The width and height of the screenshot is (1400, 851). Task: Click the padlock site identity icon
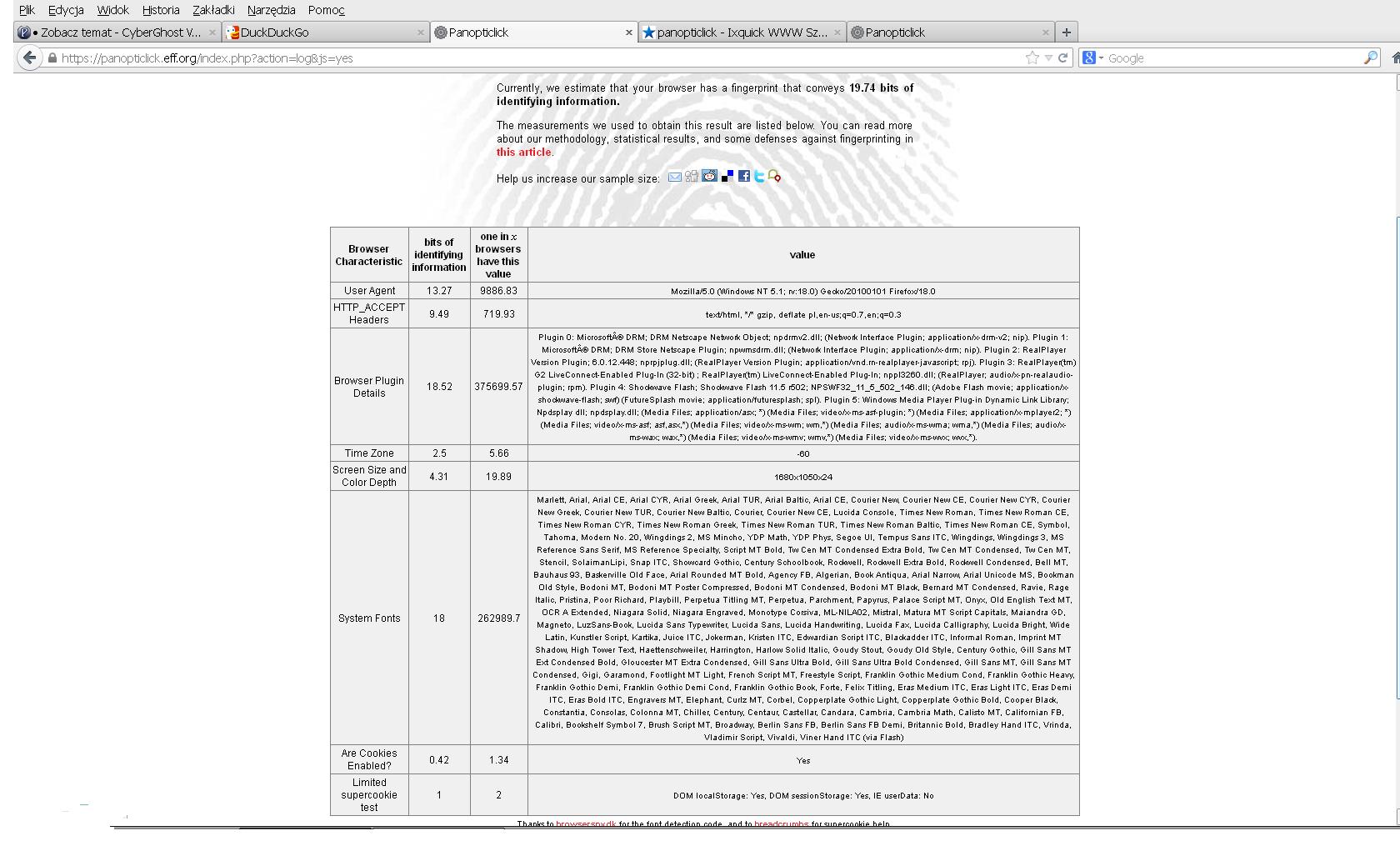(x=52, y=58)
